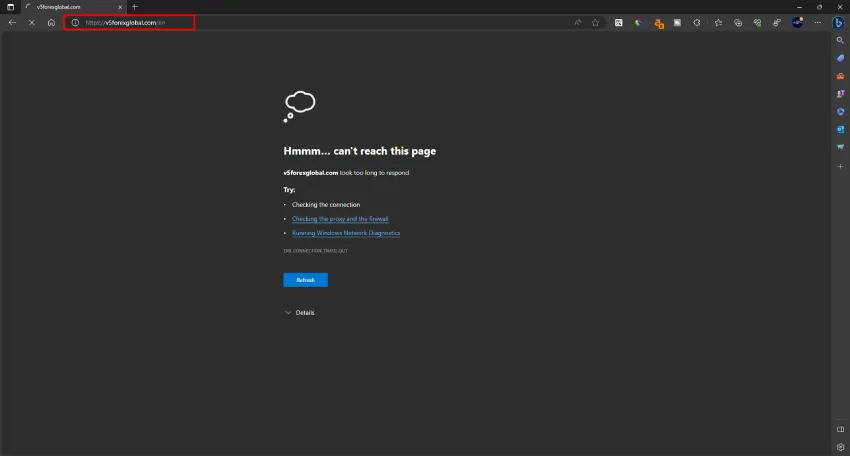Open the Home page button
Image resolution: width=850 pixels, height=456 pixels.
click(x=51, y=23)
